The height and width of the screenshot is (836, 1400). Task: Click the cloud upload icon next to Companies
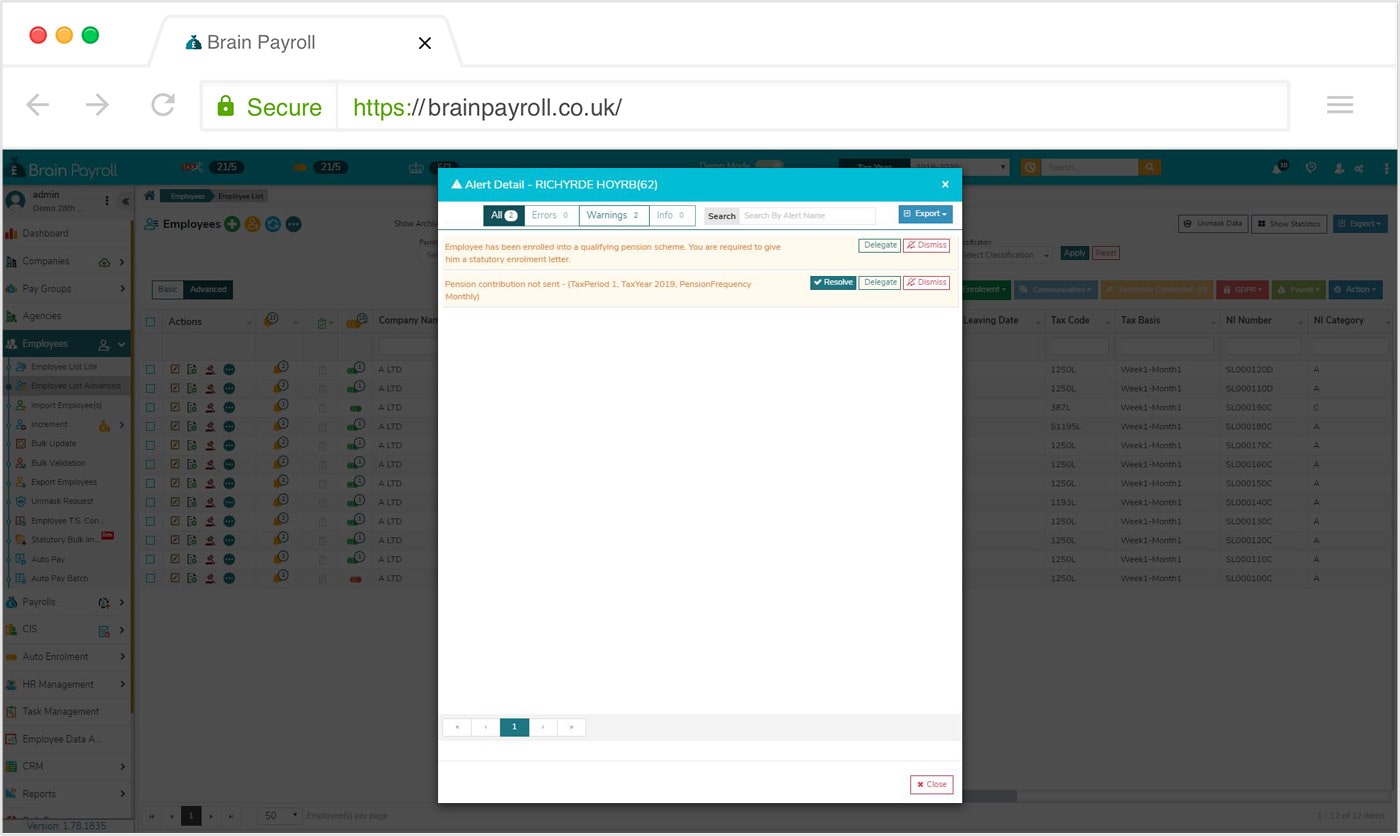click(x=105, y=262)
